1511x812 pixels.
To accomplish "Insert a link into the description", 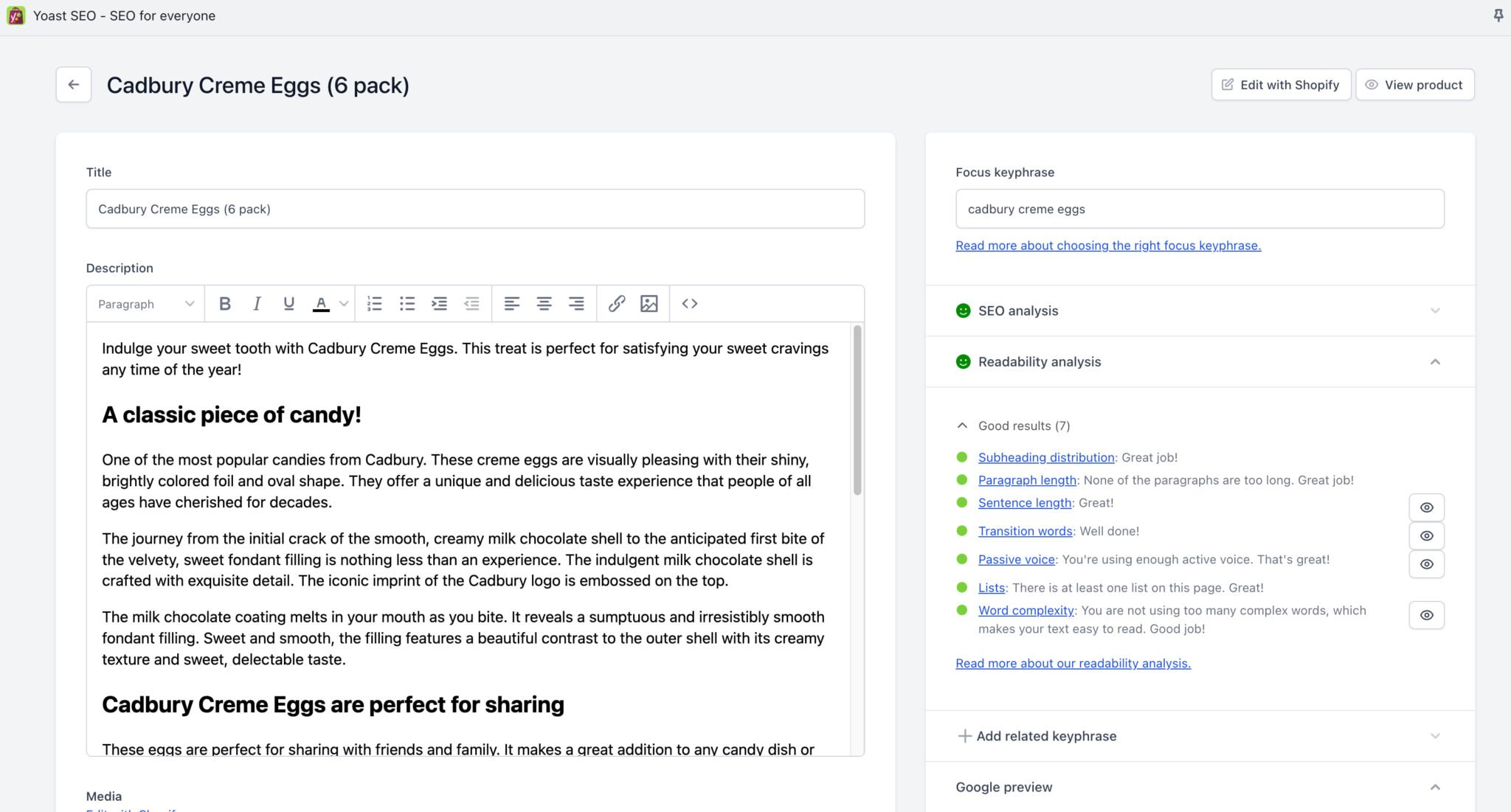I will point(617,303).
